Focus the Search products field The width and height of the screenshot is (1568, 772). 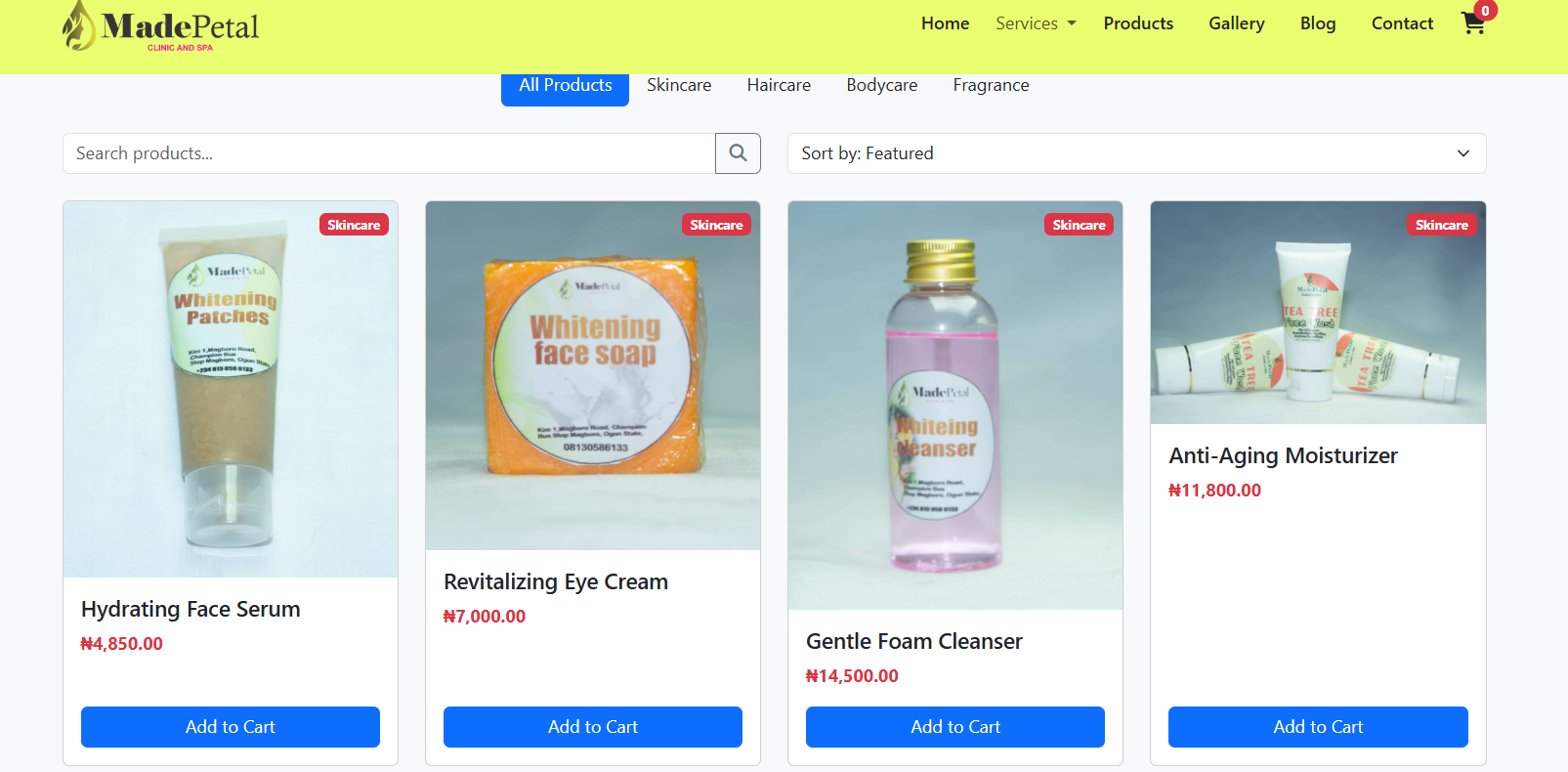[389, 153]
